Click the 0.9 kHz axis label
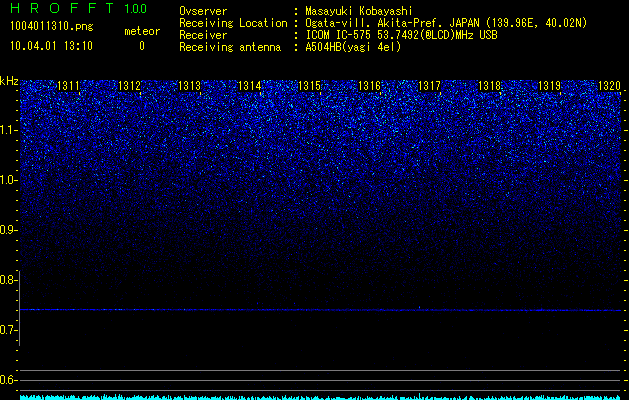Screen dimensions: 629x400 tap(8, 230)
